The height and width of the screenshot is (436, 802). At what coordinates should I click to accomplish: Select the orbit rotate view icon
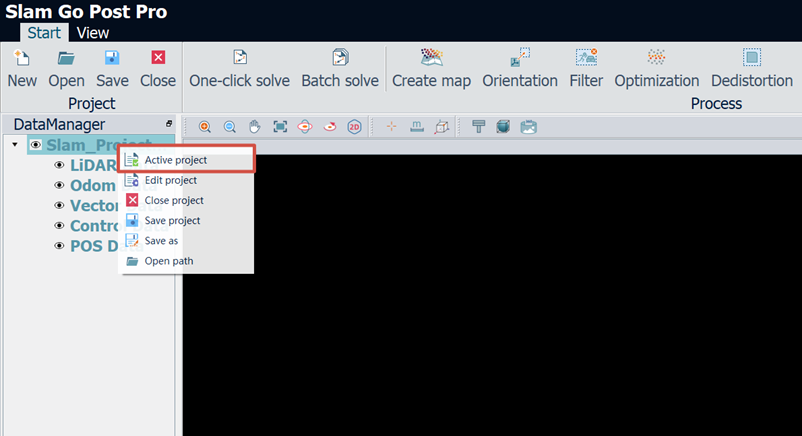click(305, 126)
